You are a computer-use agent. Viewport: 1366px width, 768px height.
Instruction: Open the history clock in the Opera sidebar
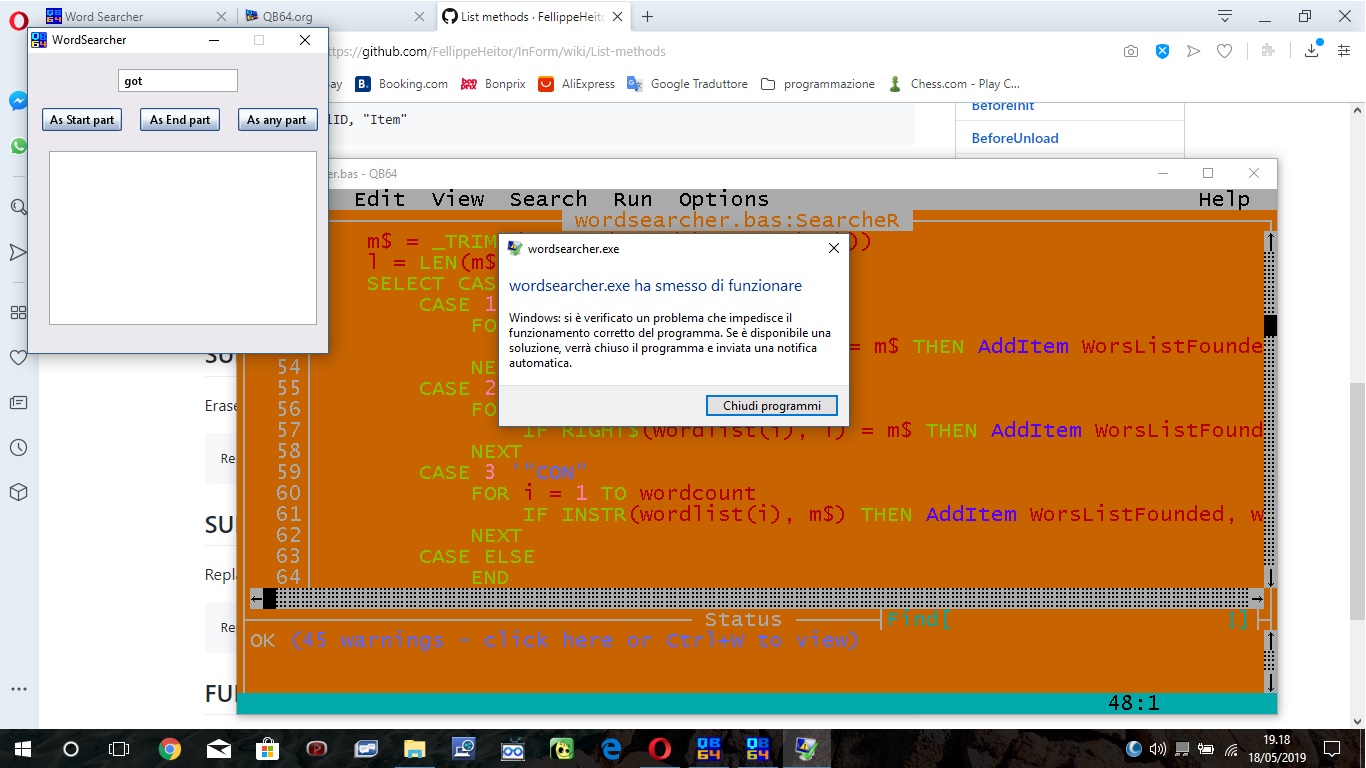click(x=18, y=447)
